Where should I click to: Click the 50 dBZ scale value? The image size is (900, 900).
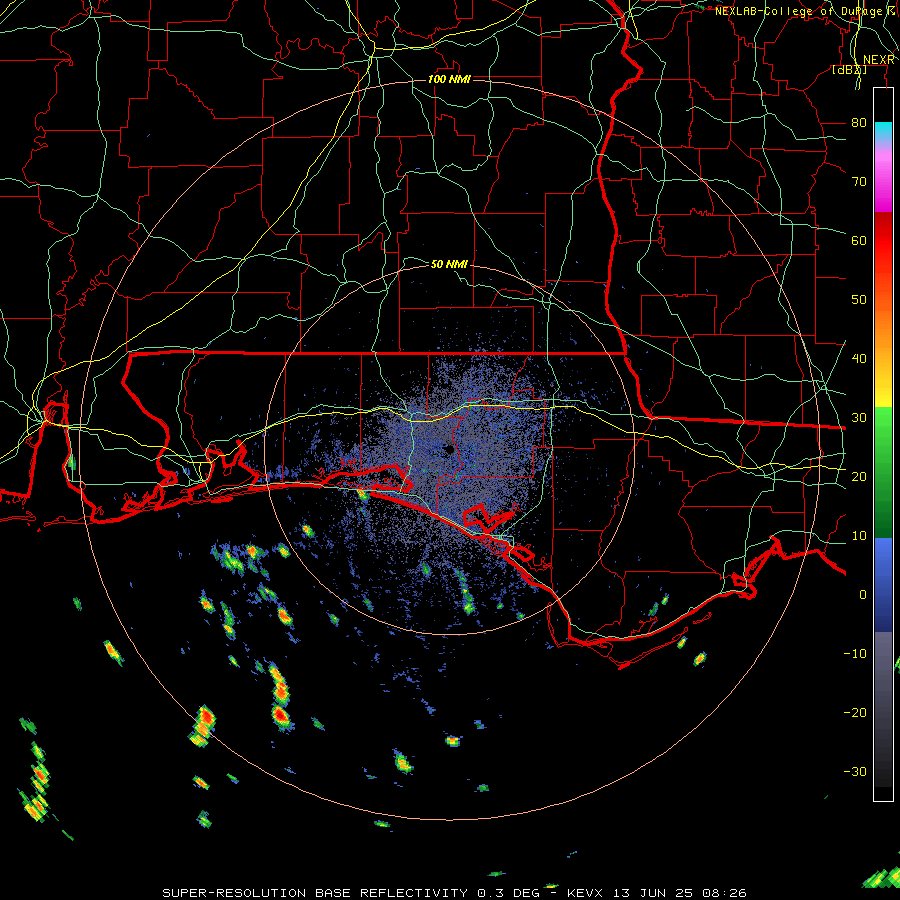pos(859,300)
